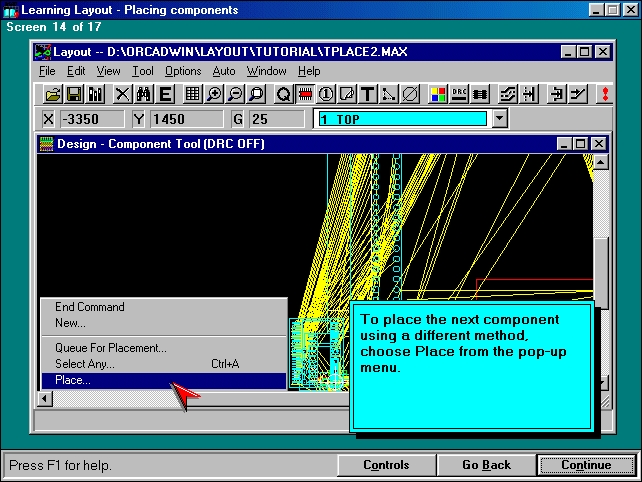642x482 pixels.
Task: Click the Controls button
Action: pyautogui.click(x=386, y=465)
